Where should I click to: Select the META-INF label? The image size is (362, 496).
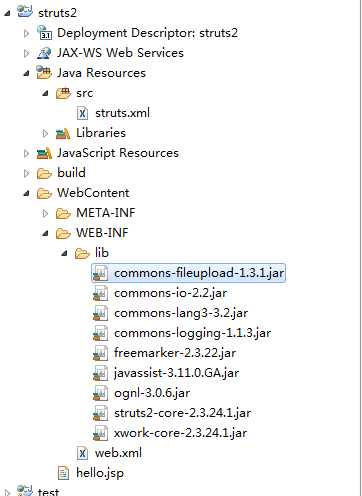click(106, 213)
